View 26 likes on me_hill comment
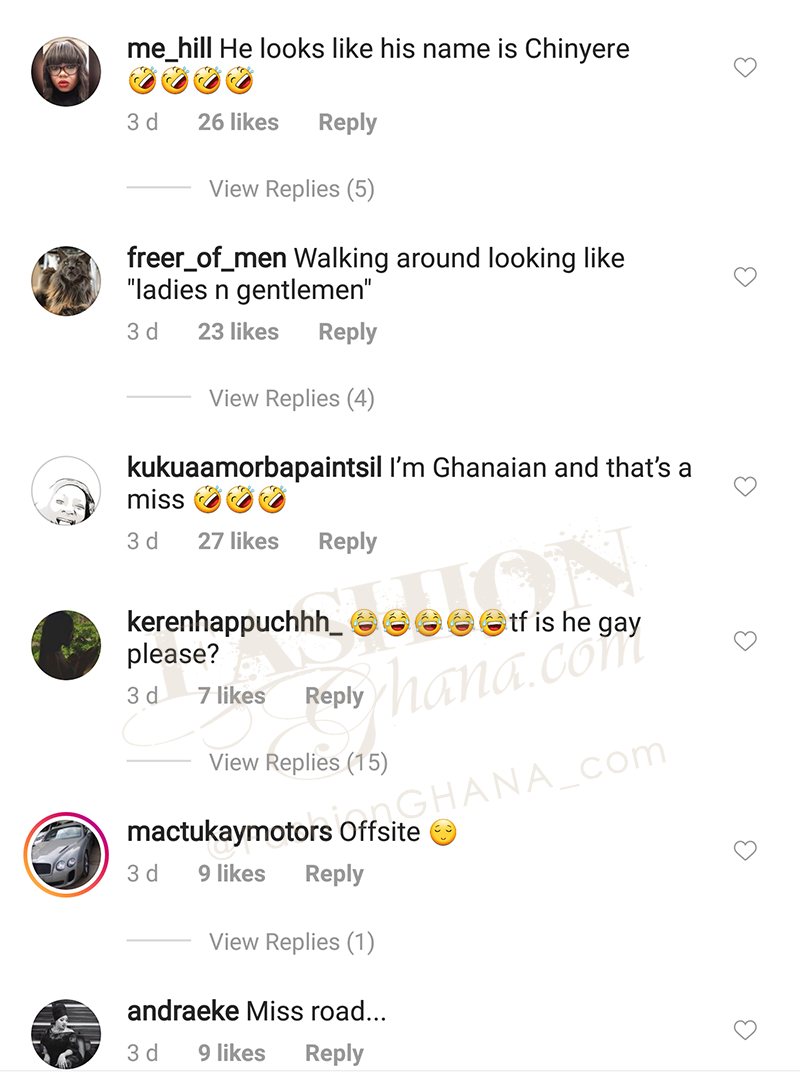800x1076 pixels. [238, 122]
